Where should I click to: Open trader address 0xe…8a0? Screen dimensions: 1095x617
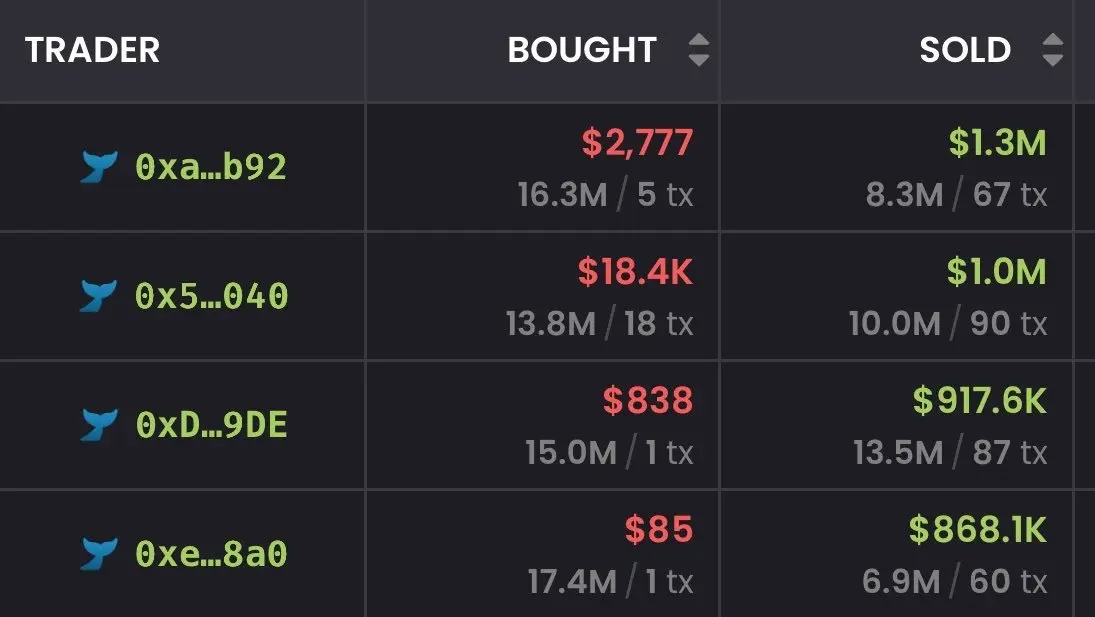(x=211, y=554)
